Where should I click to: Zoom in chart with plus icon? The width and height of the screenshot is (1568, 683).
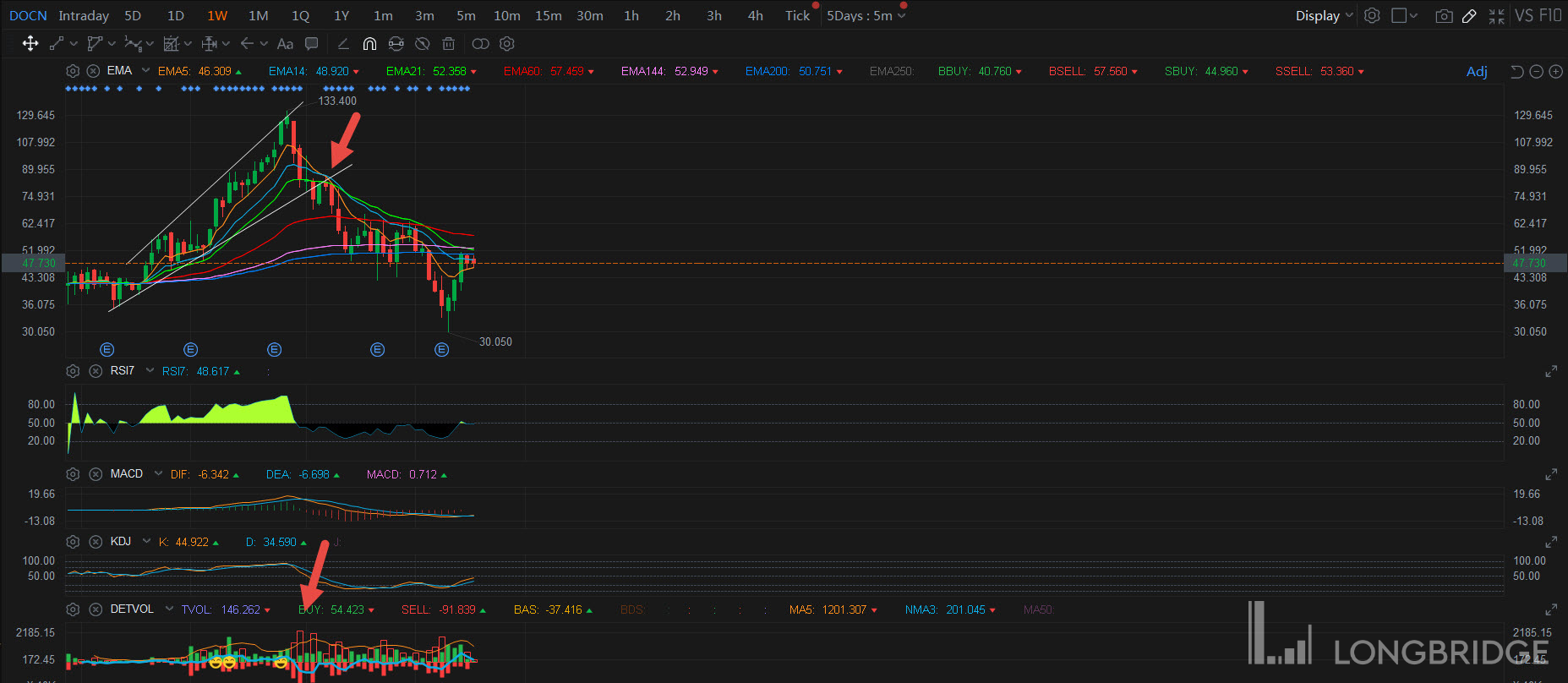[1555, 72]
